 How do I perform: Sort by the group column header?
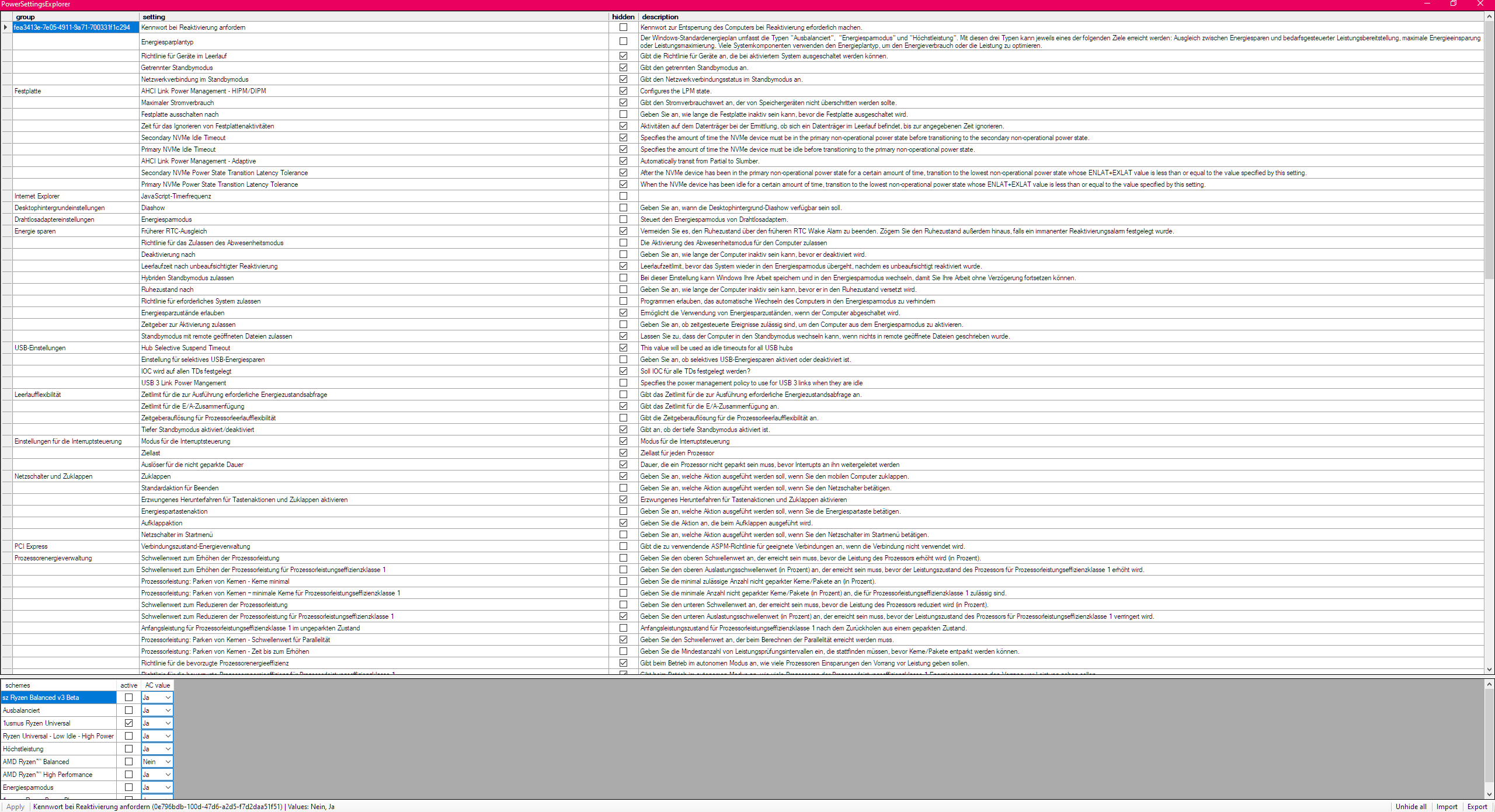tap(75, 17)
